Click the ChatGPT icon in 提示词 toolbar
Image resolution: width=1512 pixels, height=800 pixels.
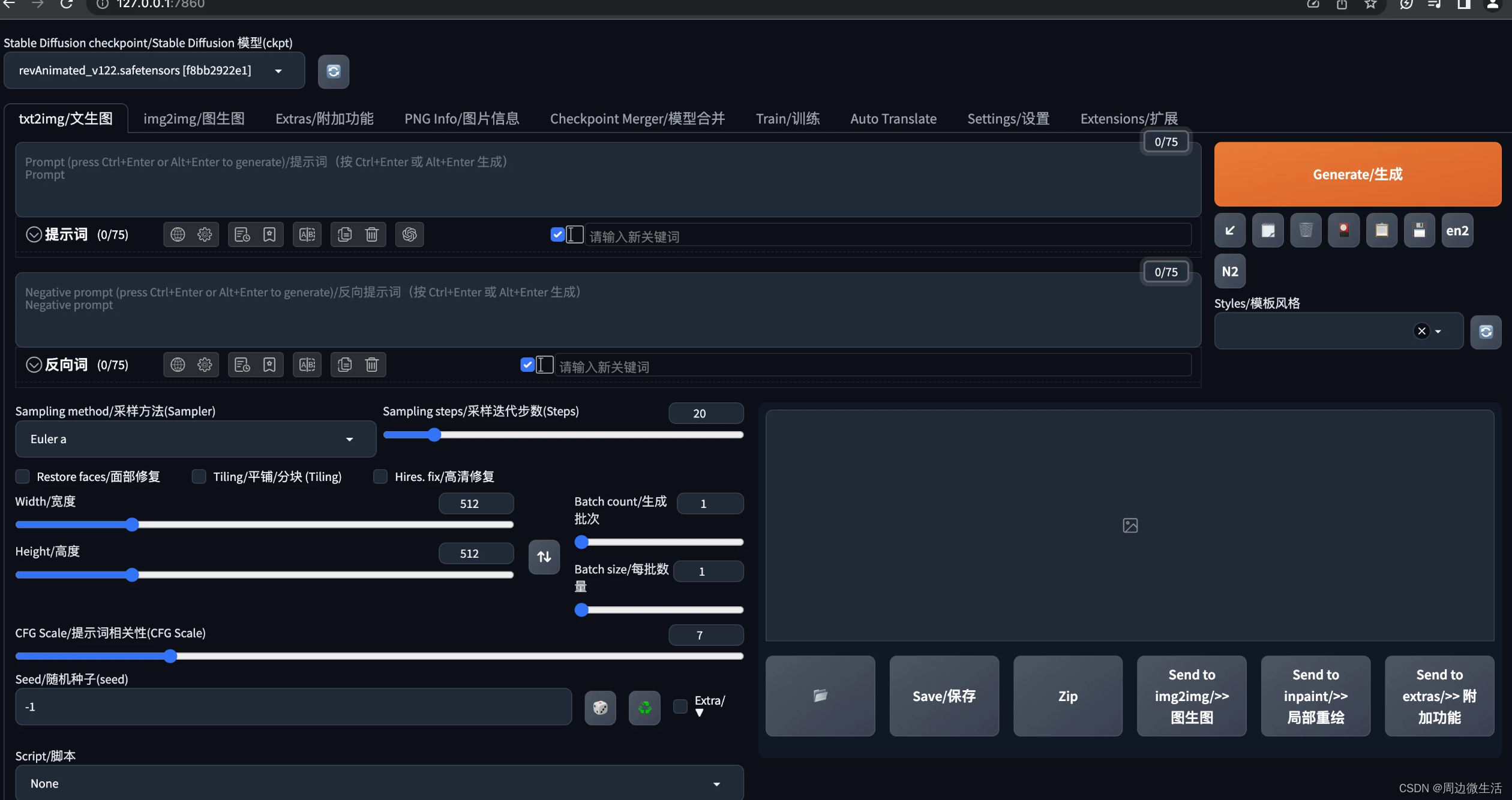pos(410,234)
